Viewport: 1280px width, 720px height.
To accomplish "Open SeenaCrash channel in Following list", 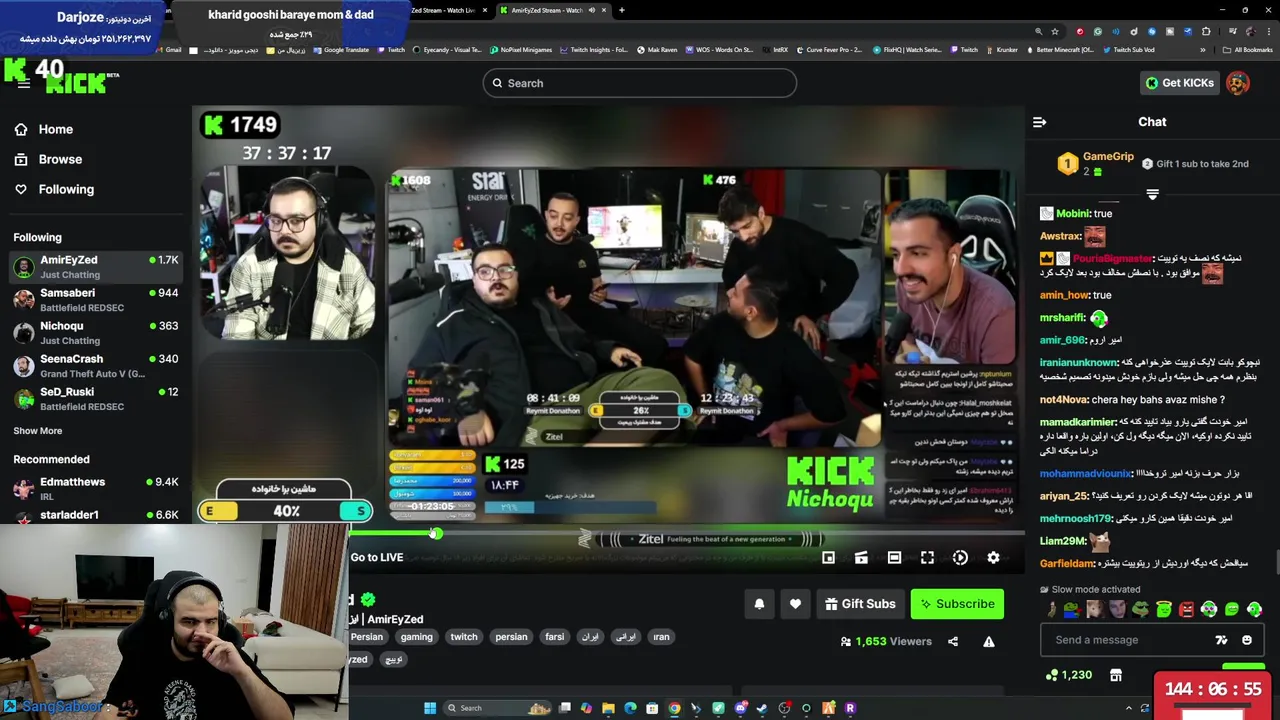I will point(95,366).
